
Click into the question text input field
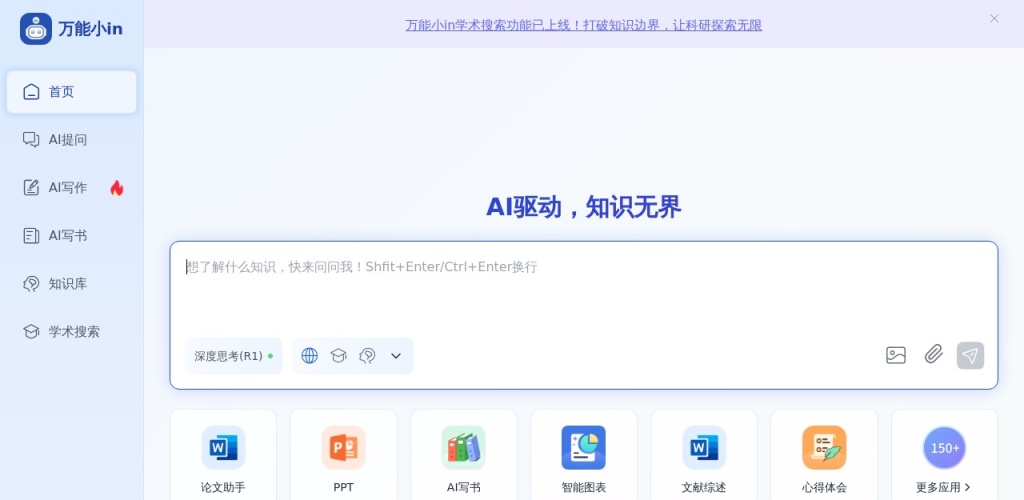coord(583,290)
